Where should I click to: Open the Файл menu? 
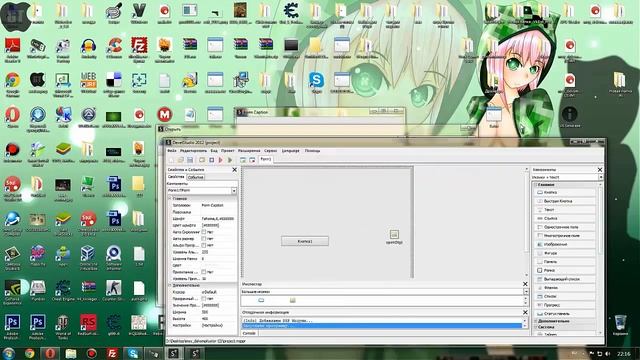point(172,151)
